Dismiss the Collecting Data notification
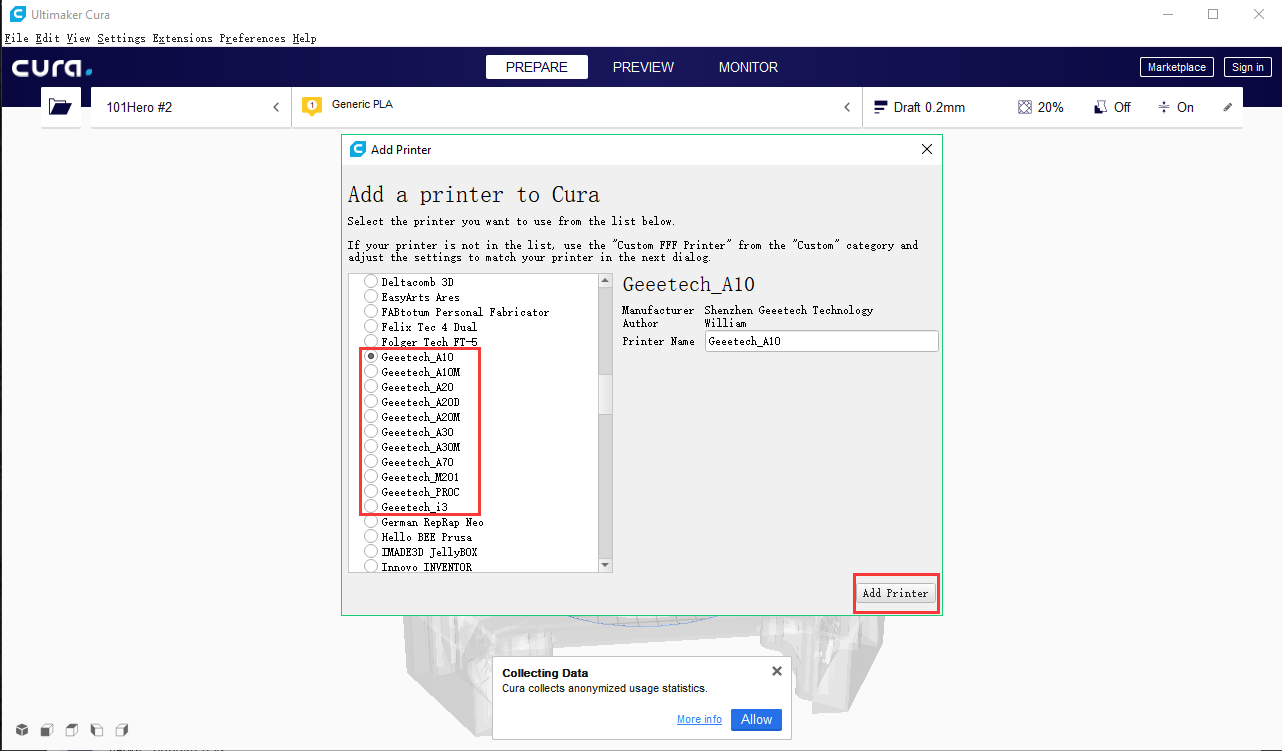 click(x=777, y=672)
